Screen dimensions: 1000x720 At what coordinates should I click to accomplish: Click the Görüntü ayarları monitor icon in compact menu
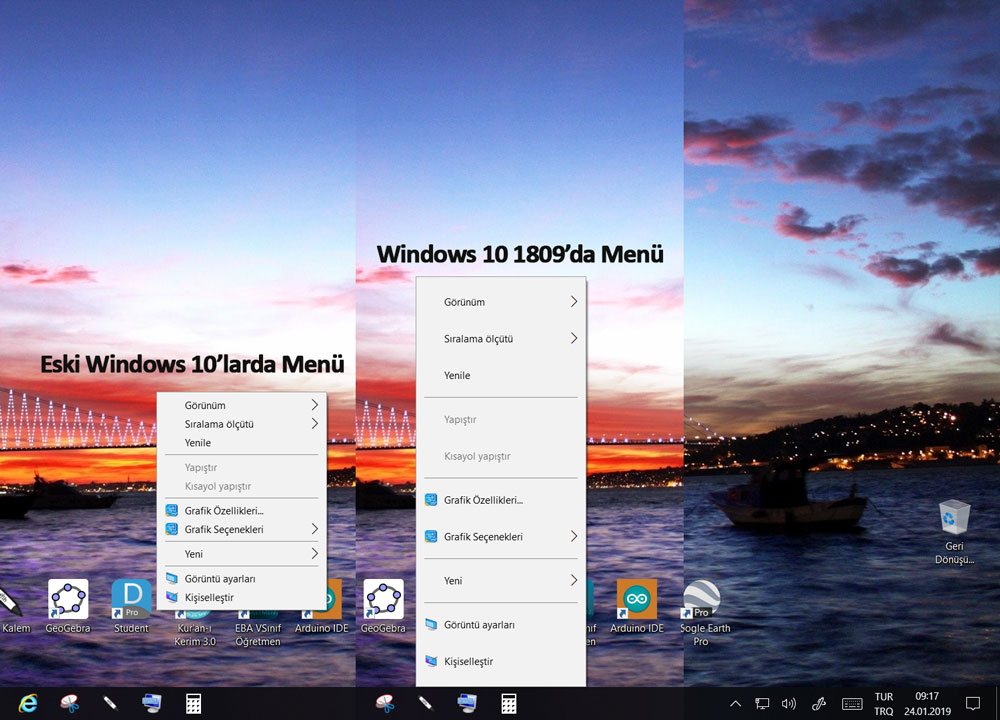[x=172, y=578]
